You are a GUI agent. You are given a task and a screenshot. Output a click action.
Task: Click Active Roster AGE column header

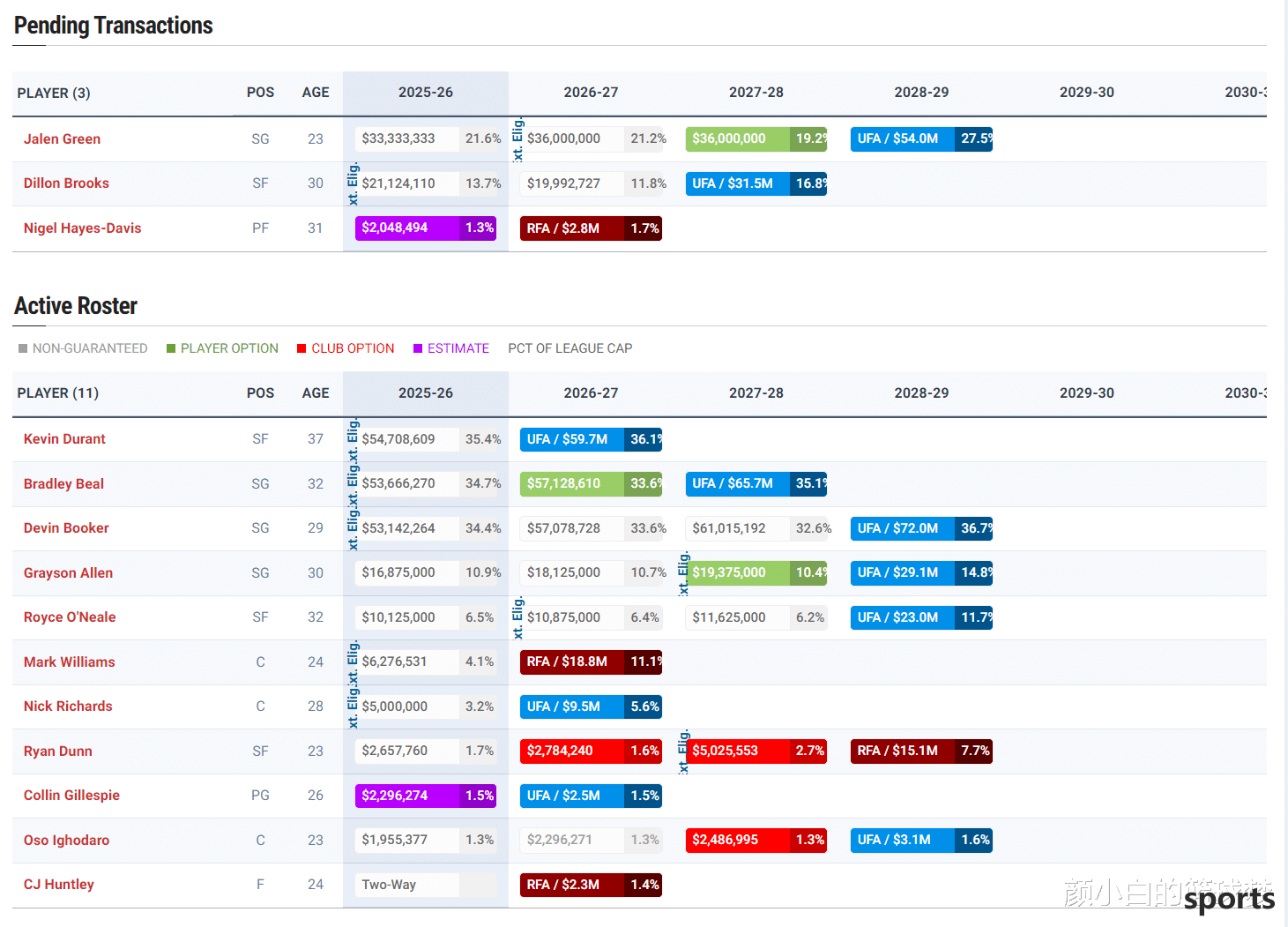316,393
